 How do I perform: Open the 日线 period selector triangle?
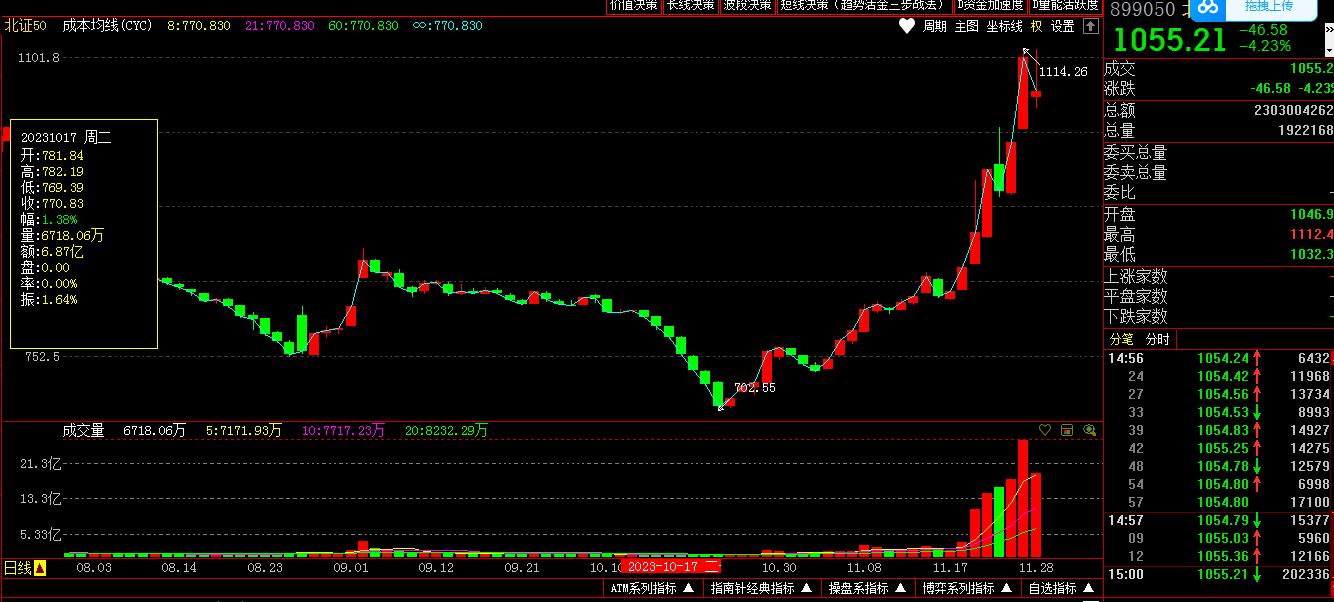[x=40, y=568]
